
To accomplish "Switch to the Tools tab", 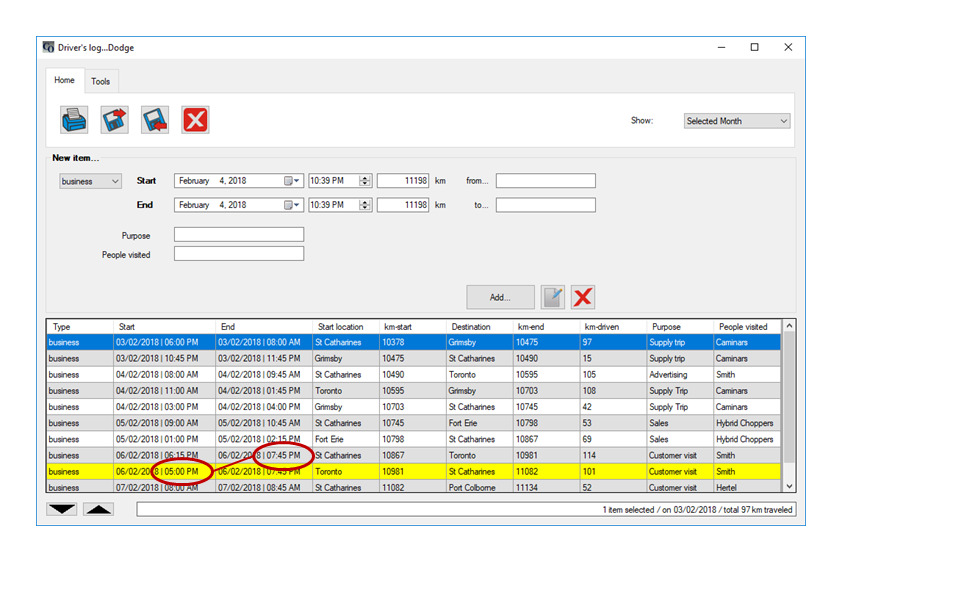I will 101,81.
